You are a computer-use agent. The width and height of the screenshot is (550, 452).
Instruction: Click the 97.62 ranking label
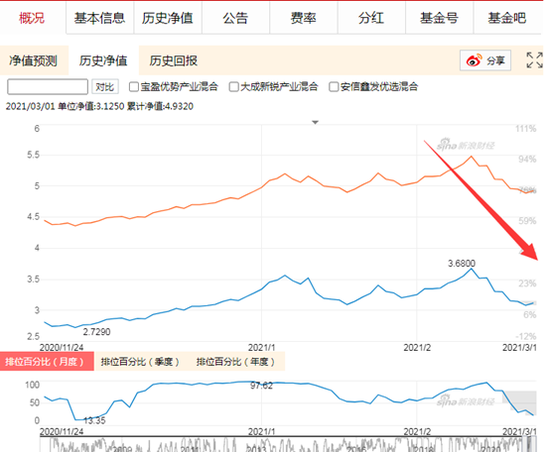coord(261,386)
